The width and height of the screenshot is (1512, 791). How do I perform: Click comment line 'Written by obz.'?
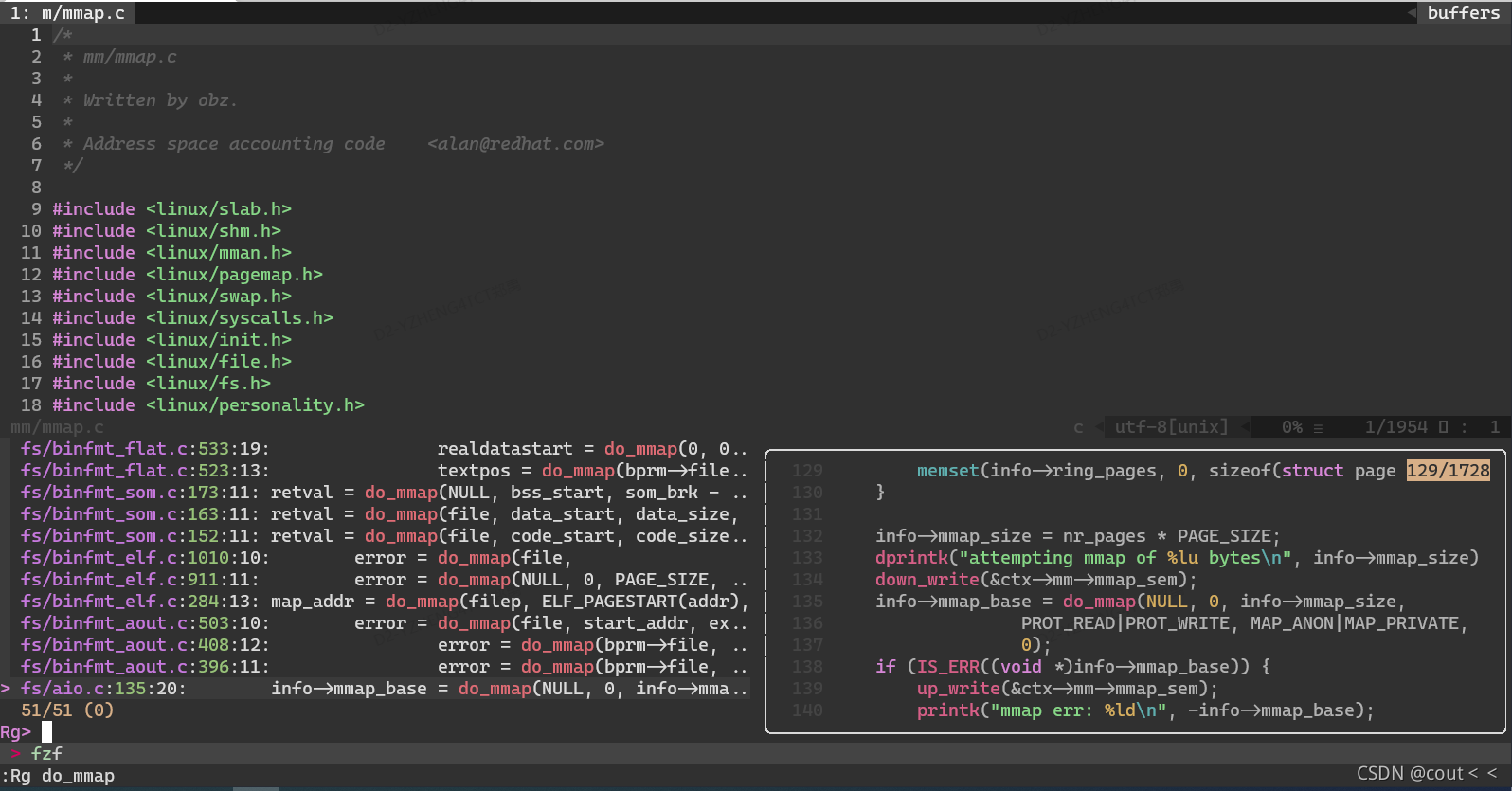tap(160, 100)
